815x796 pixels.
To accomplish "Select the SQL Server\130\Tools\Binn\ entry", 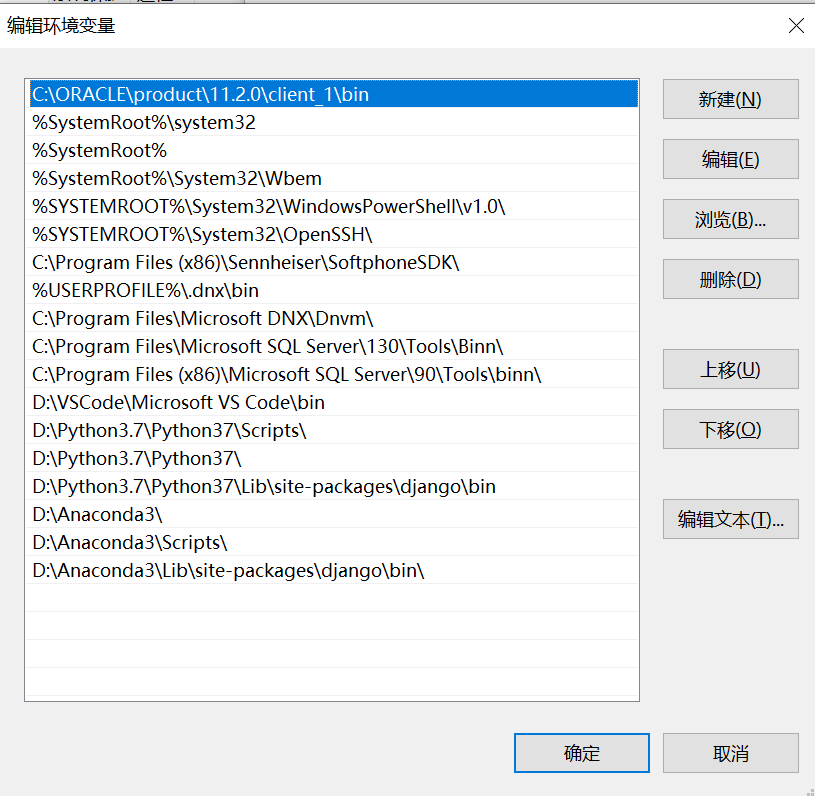I will tap(334, 347).
